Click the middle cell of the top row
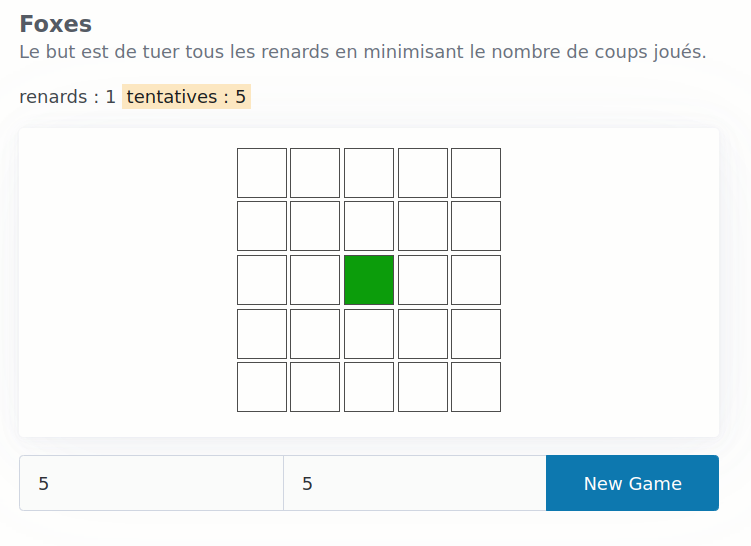 click(x=369, y=173)
